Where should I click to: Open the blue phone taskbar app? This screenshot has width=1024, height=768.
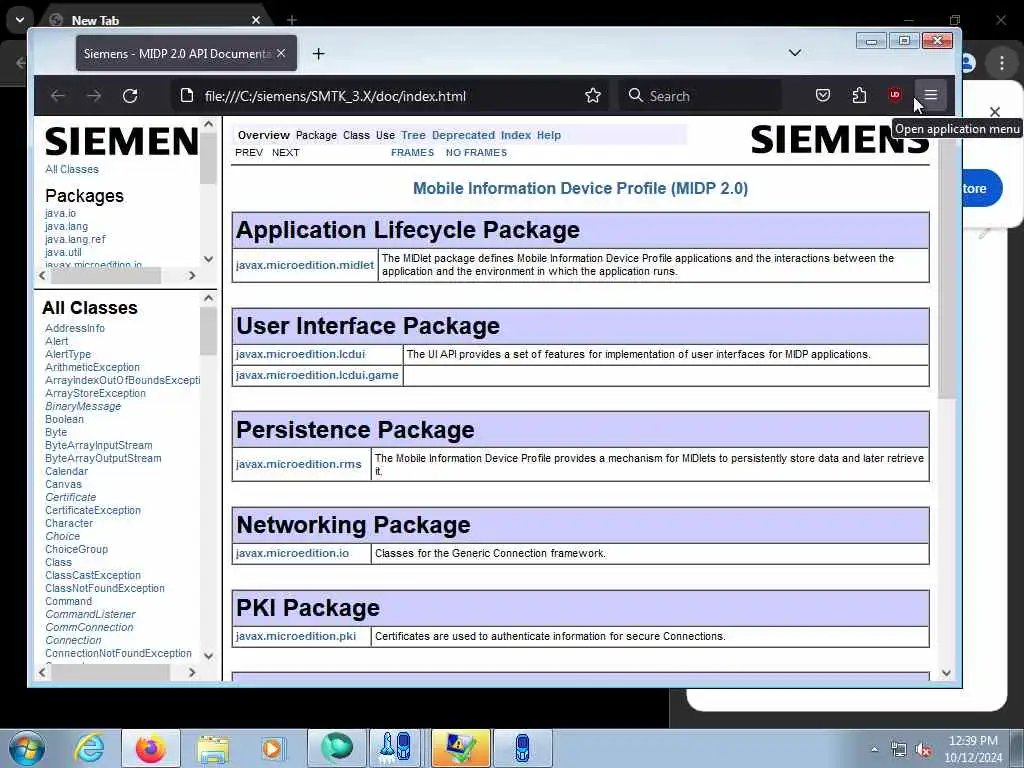[x=522, y=748]
